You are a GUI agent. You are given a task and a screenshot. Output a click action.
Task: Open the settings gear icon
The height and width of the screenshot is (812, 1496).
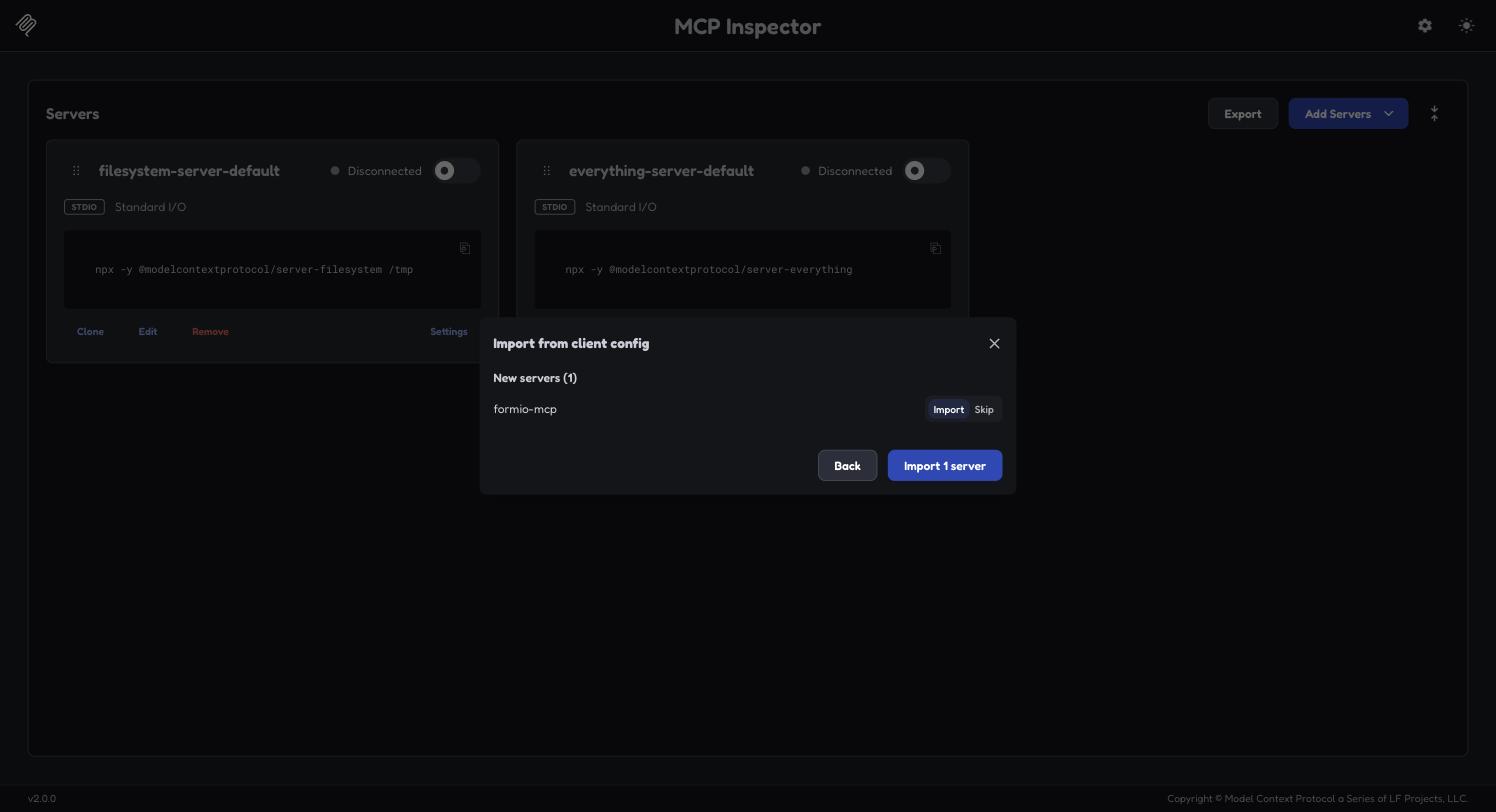[x=1425, y=26]
